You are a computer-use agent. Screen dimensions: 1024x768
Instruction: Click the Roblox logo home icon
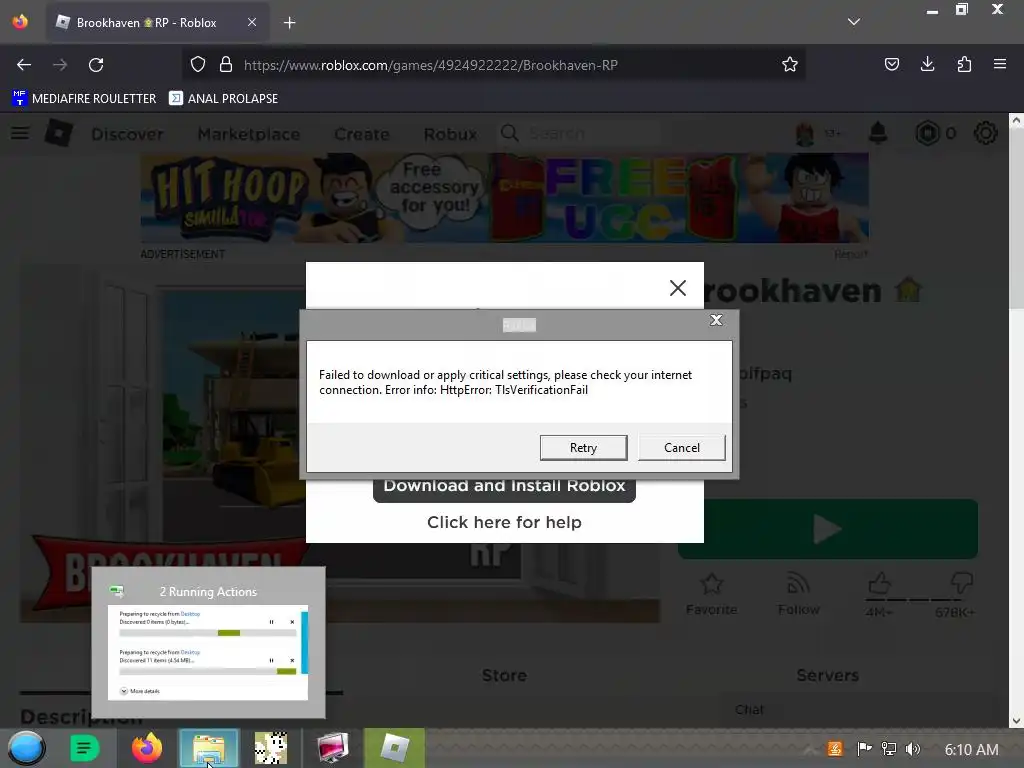tap(59, 133)
